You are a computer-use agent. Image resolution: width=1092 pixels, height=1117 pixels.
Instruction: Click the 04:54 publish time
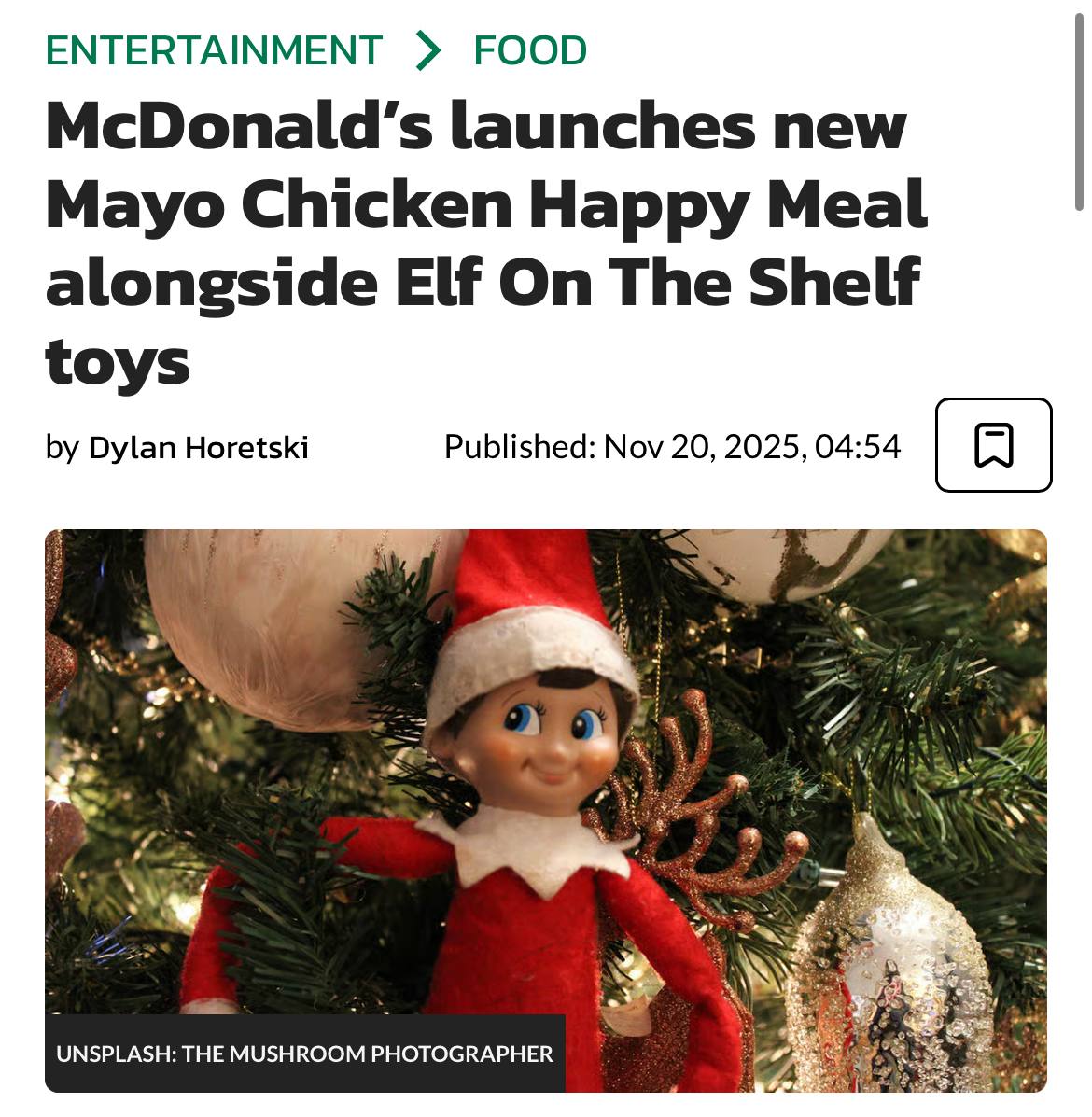point(858,447)
